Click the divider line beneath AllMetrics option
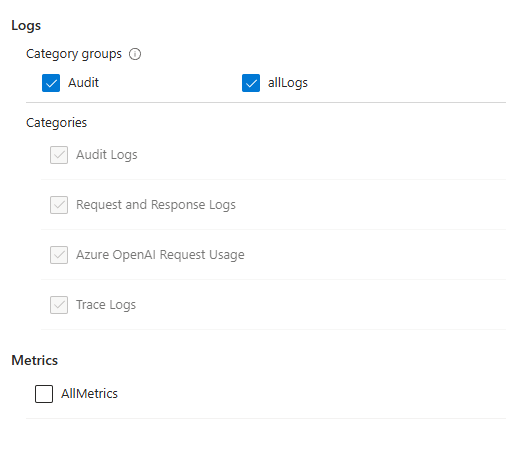Image resolution: width=506 pixels, height=455 pixels. coord(266,419)
